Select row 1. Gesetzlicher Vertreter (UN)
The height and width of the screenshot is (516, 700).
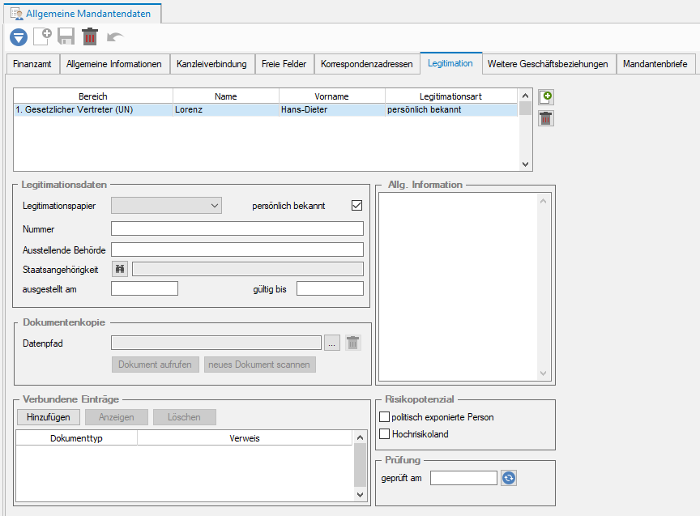point(266,110)
